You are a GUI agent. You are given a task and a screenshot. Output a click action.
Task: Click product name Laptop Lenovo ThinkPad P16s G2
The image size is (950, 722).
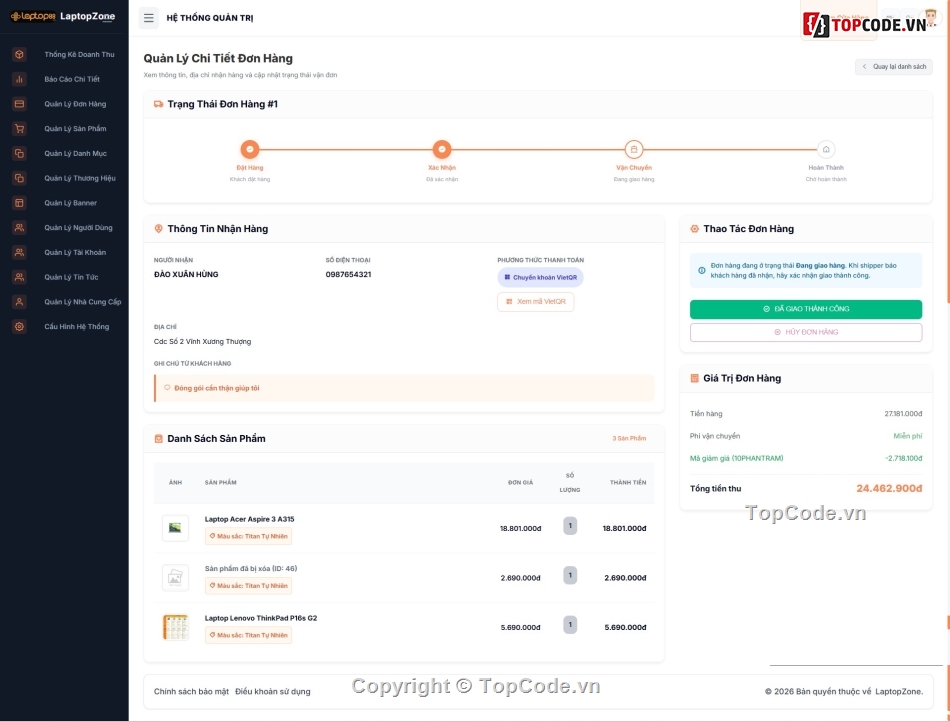click(261, 618)
